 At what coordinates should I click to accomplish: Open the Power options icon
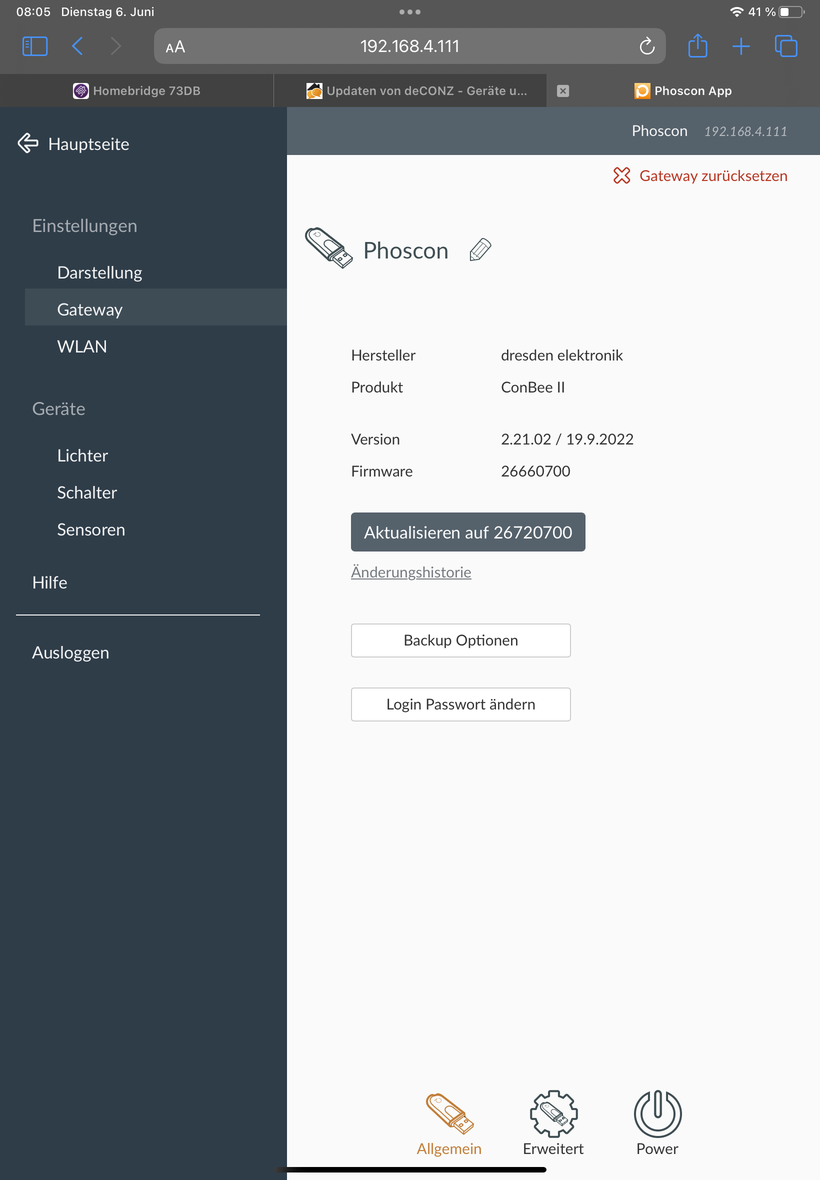657,1123
